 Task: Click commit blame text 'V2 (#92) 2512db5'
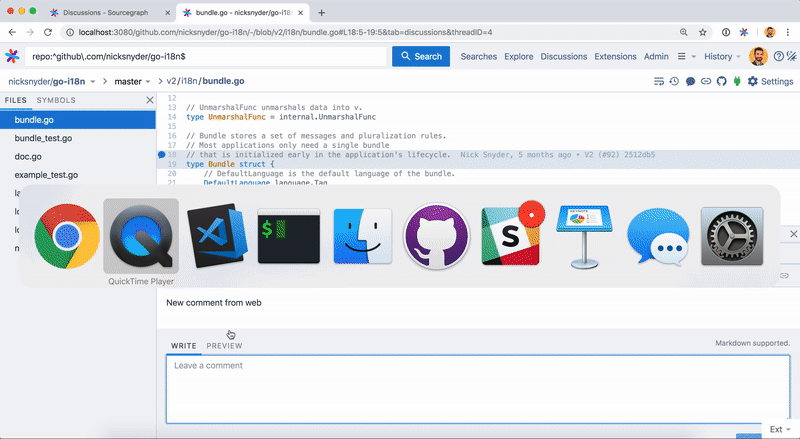pos(619,155)
